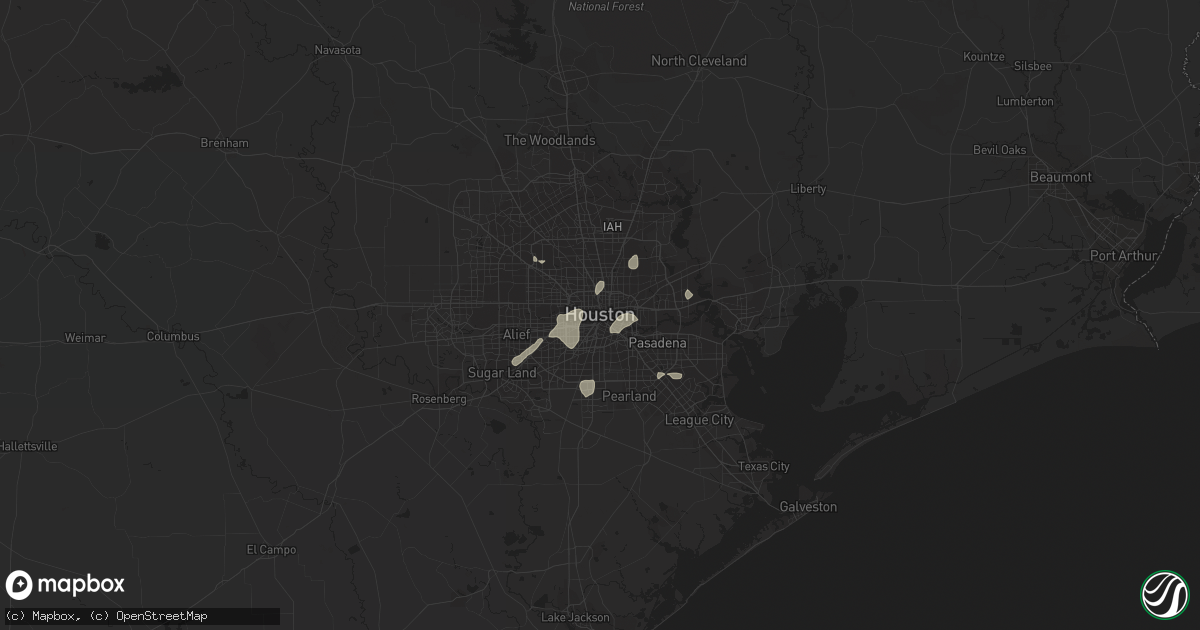Viewport: 1200px width, 630px height.
Task: Click the Alief label
Action: [x=516, y=334]
